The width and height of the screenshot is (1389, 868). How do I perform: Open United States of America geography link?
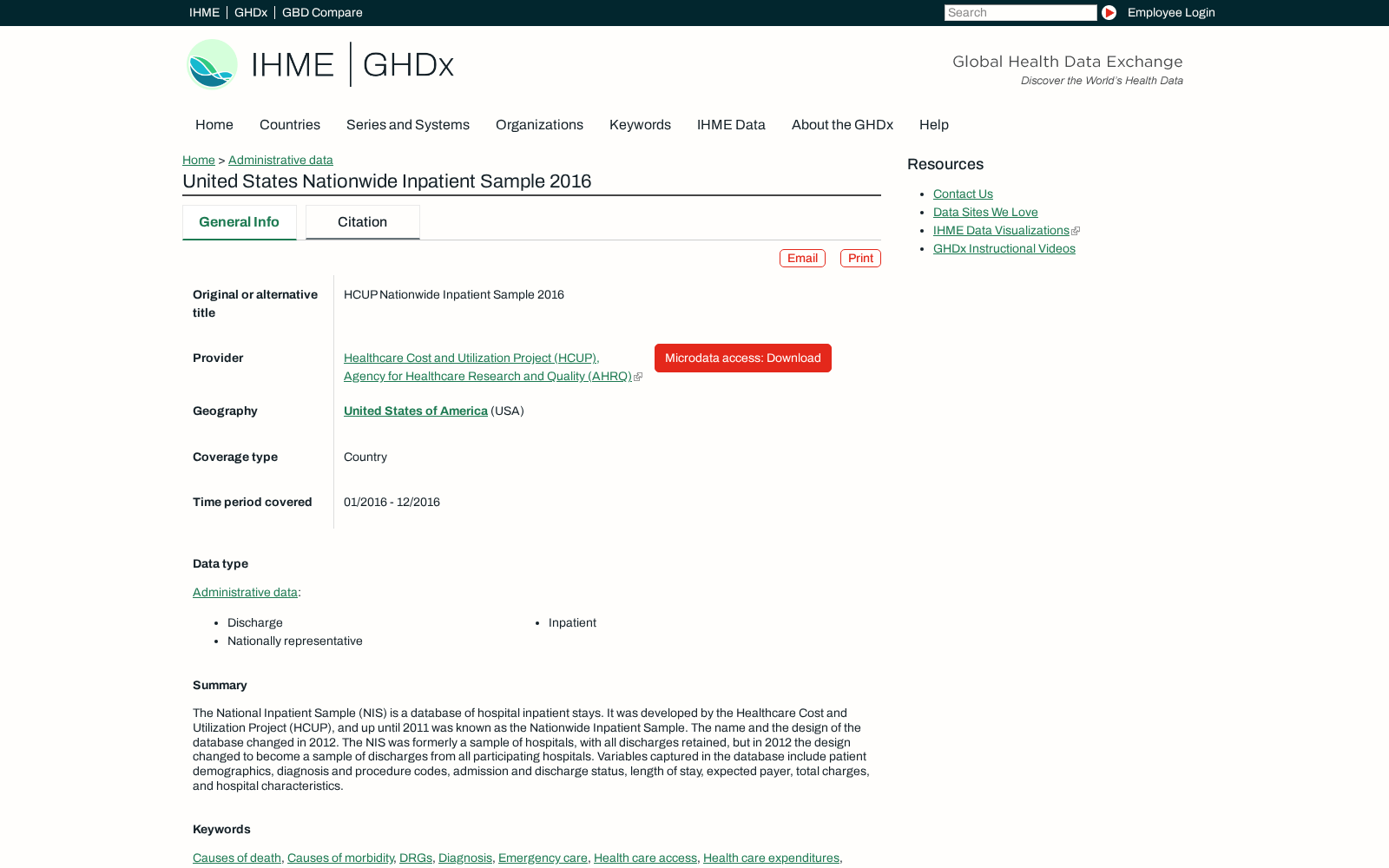tap(416, 411)
